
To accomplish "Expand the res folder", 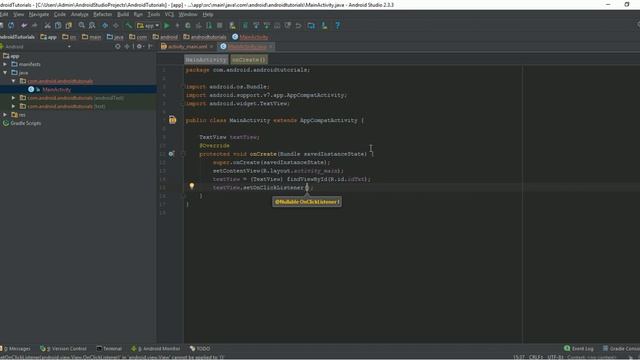I will pyautogui.click(x=5, y=115).
